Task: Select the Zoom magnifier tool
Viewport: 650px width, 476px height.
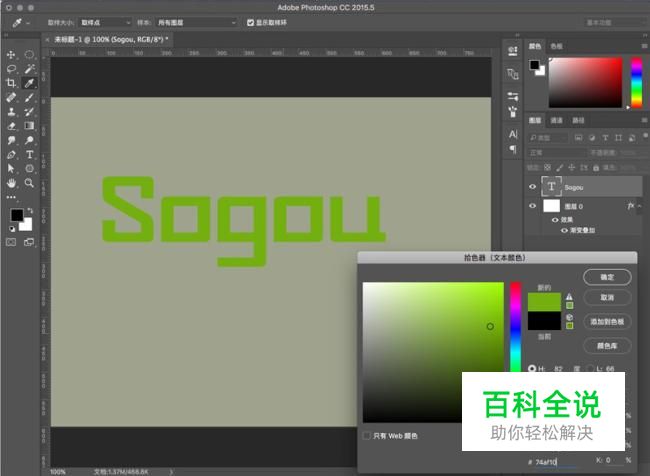Action: [x=29, y=183]
